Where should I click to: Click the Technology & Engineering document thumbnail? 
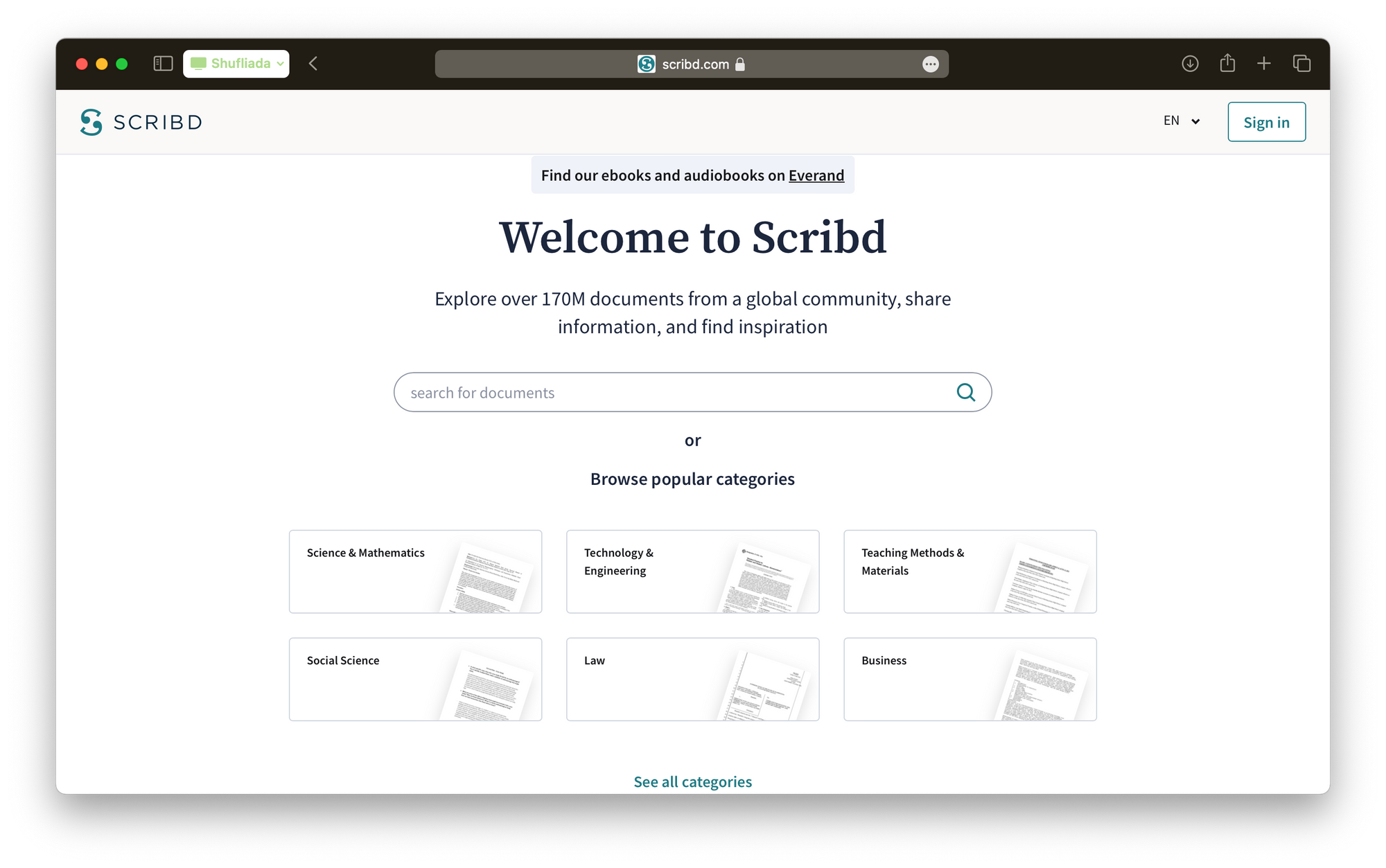765,579
